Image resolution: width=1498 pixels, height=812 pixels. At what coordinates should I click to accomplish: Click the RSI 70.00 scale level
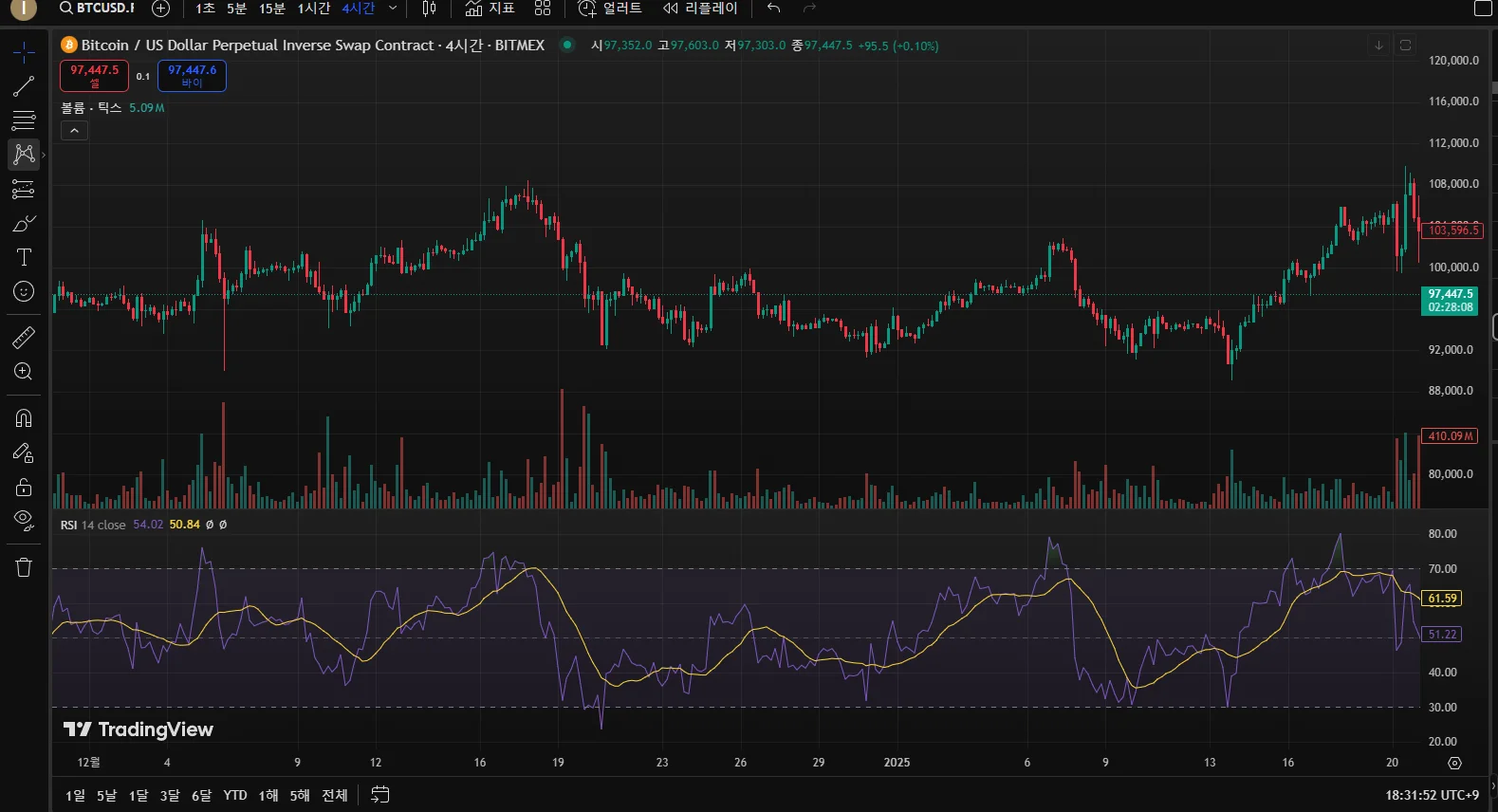1442,569
